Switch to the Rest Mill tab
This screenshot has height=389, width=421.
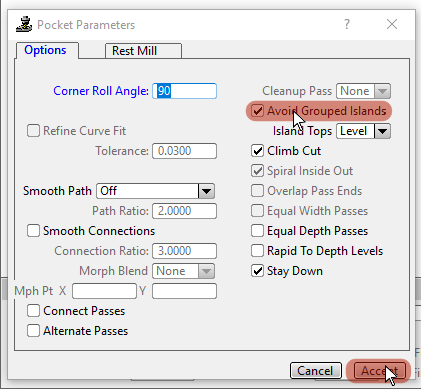[x=143, y=51]
